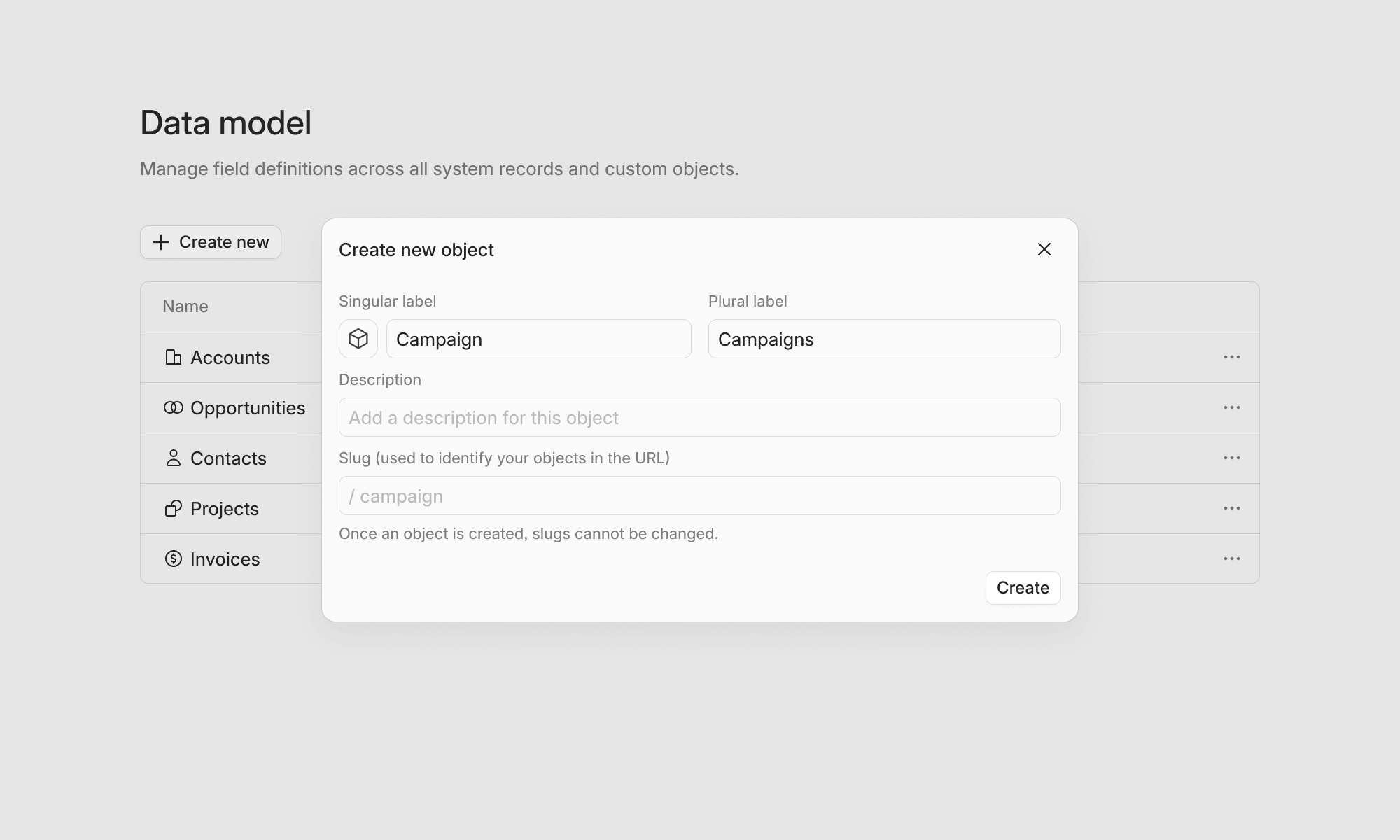Screen dimensions: 1400x840
Task: Click the Name column header
Action: tap(185, 307)
